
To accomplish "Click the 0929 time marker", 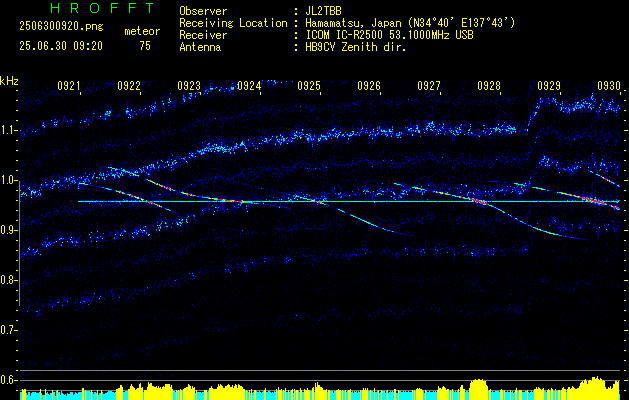I will click(549, 85).
